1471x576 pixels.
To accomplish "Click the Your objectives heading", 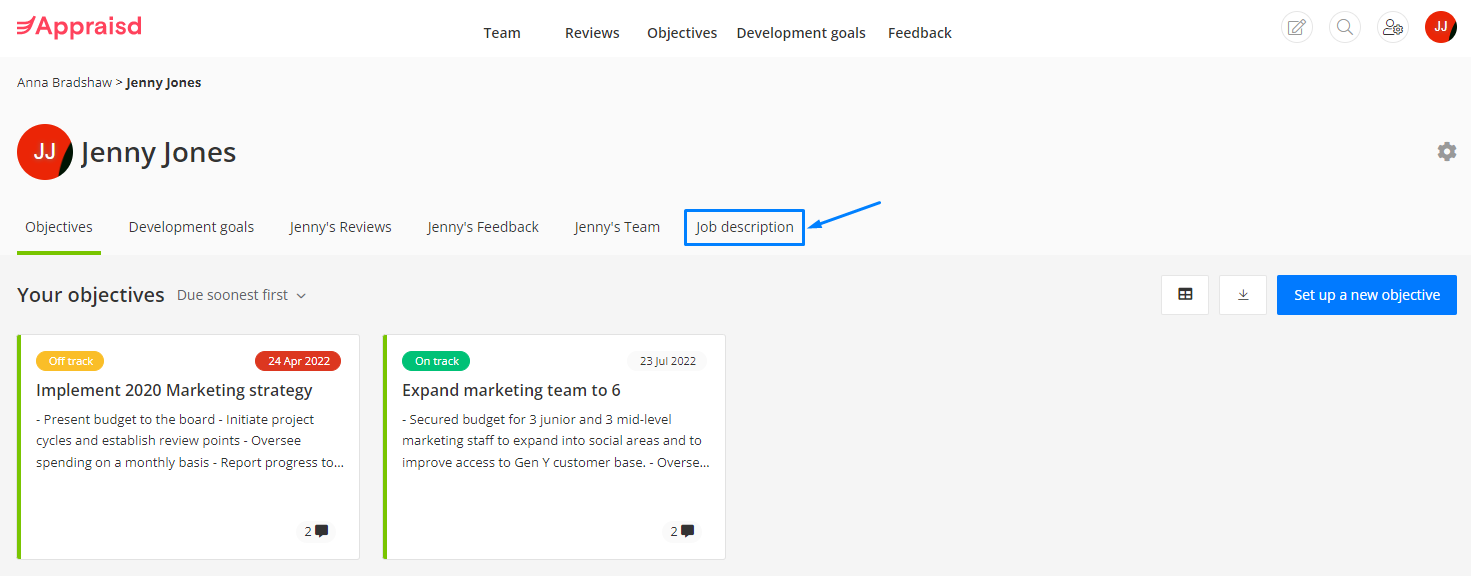I will [x=91, y=295].
